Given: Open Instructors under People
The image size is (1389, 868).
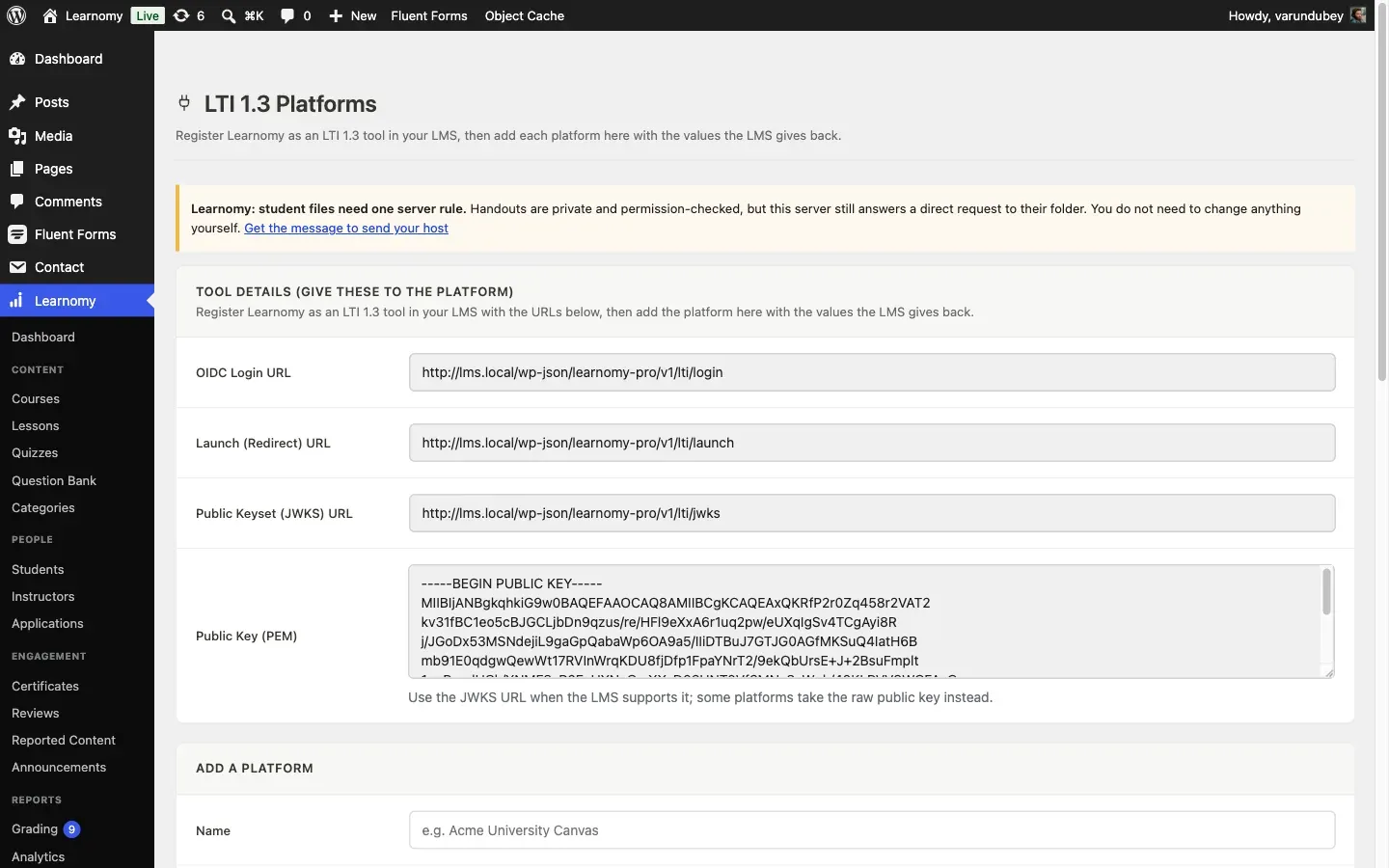Looking at the screenshot, I should coord(43,596).
